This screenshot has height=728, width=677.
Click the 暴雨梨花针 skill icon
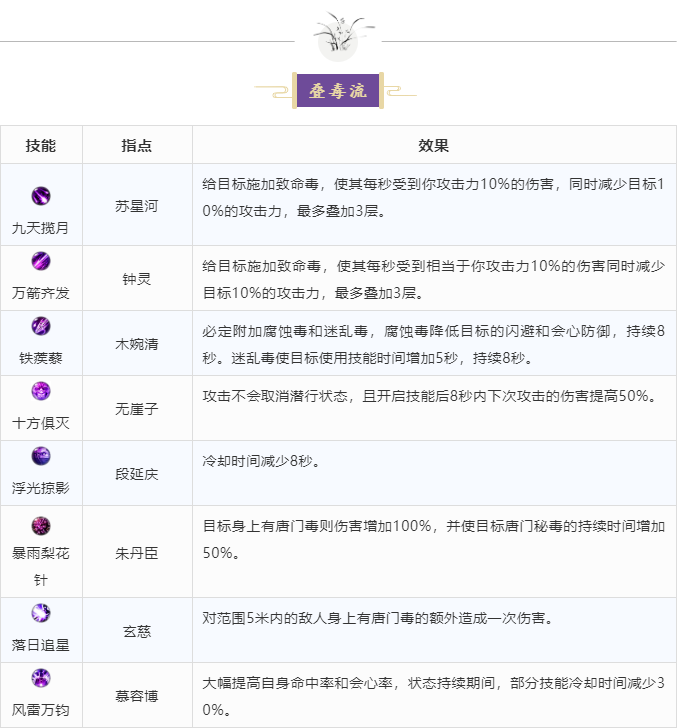pyautogui.click(x=41, y=526)
